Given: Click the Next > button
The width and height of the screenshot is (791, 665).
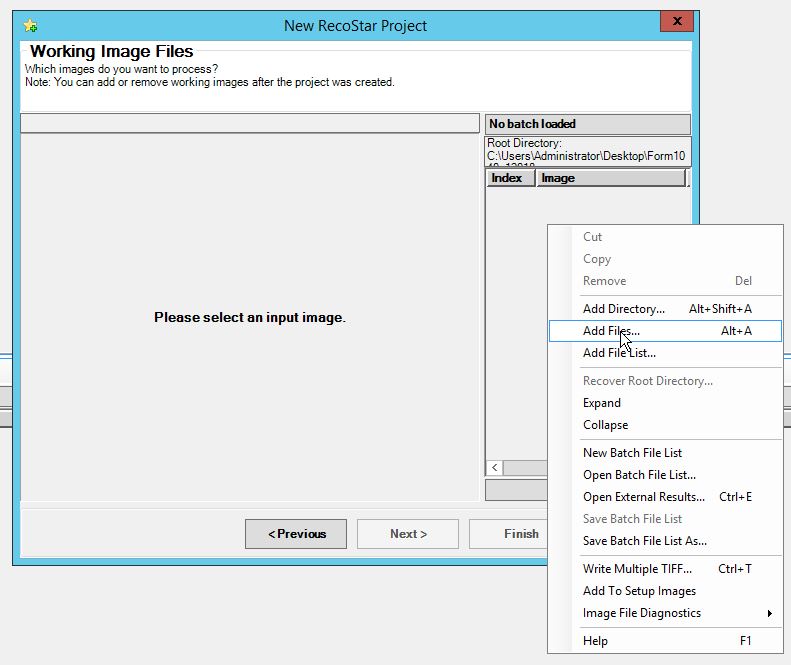Looking at the screenshot, I should click(x=408, y=534).
